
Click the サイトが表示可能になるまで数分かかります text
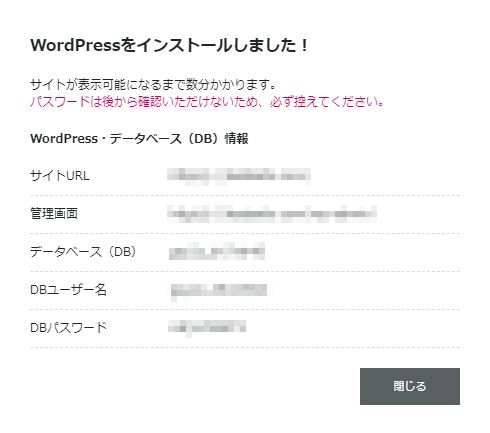(x=153, y=85)
